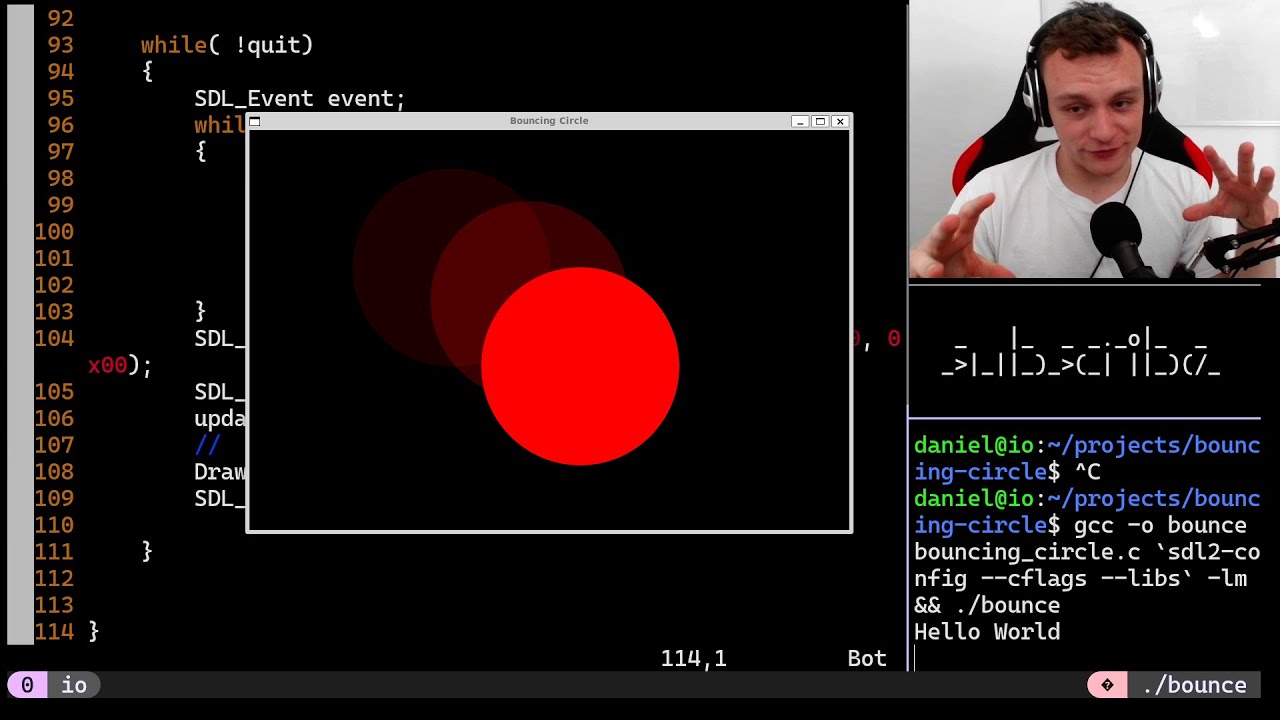This screenshot has width=1280, height=720.
Task: Click the ./bounce status label
Action: (1194, 685)
